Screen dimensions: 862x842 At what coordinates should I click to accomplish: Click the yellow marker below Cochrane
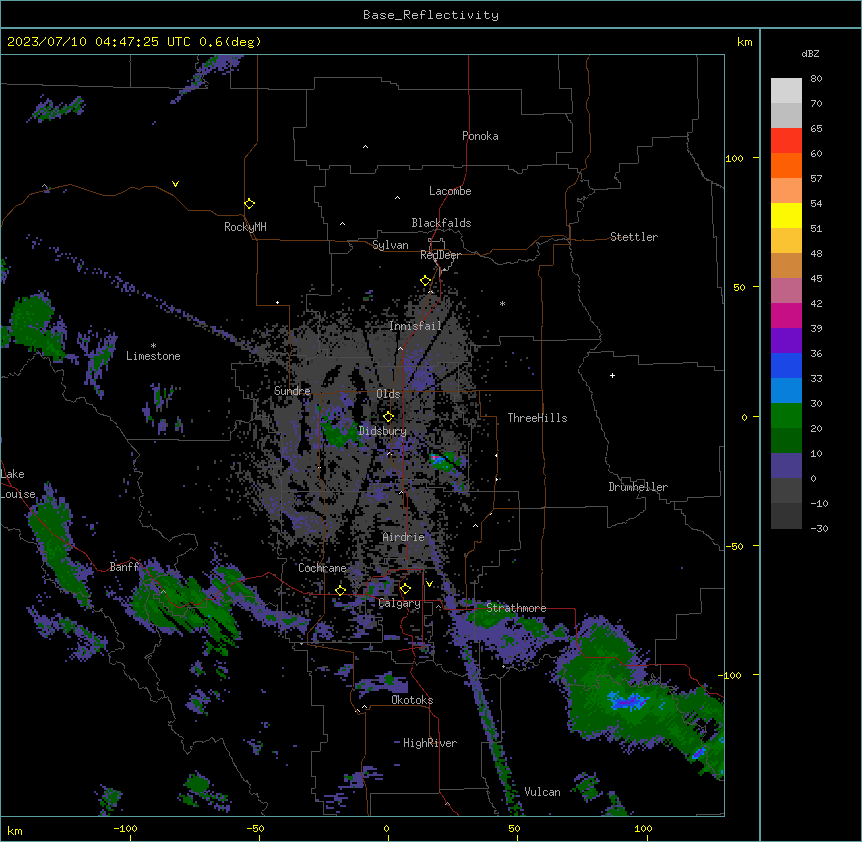pos(340,590)
